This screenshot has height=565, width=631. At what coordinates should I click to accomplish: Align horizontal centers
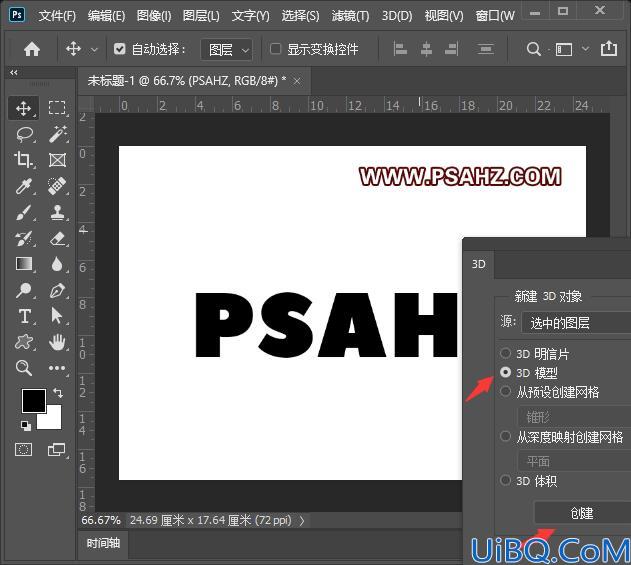(x=426, y=49)
